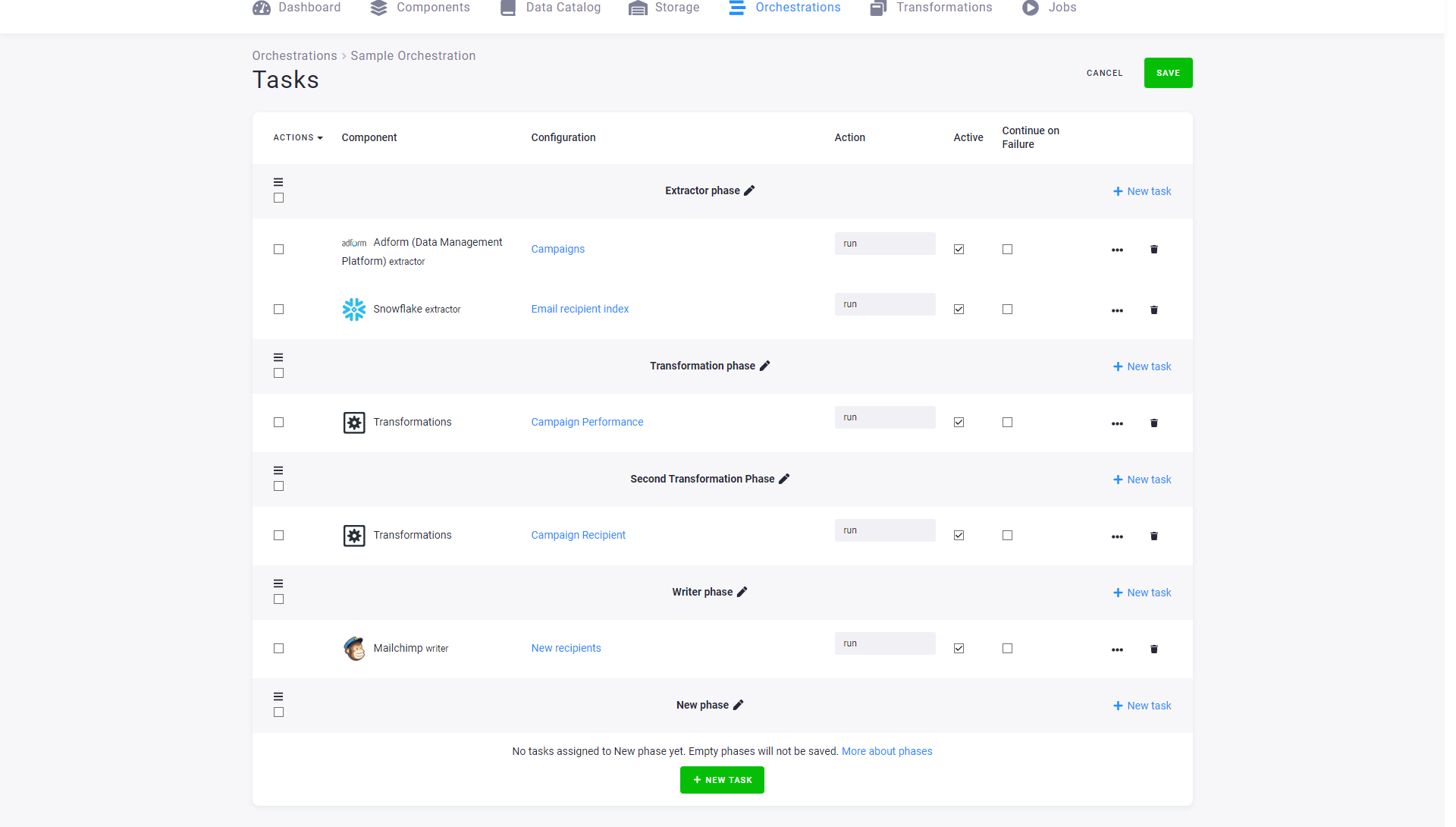Select the Adform extractor row checkbox

point(278,249)
